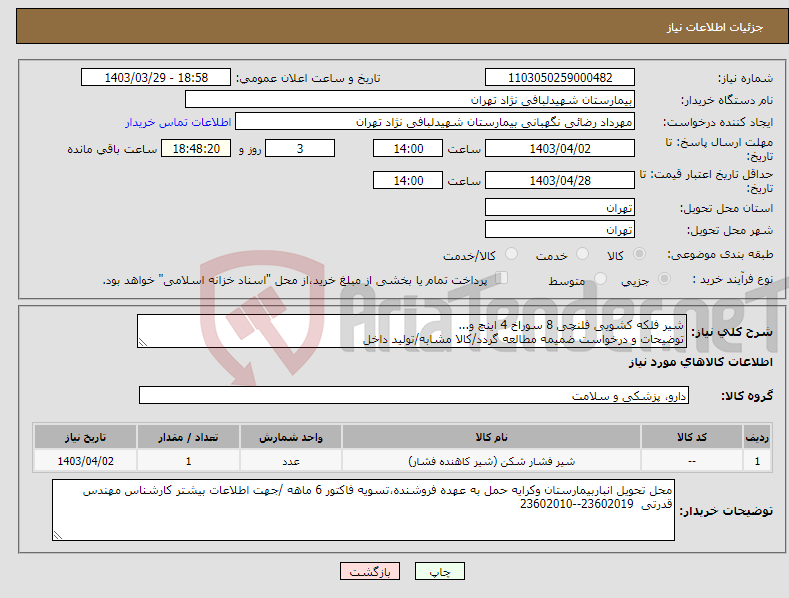Select the خدمت radio button
The height and width of the screenshot is (598, 789).
coord(582,254)
